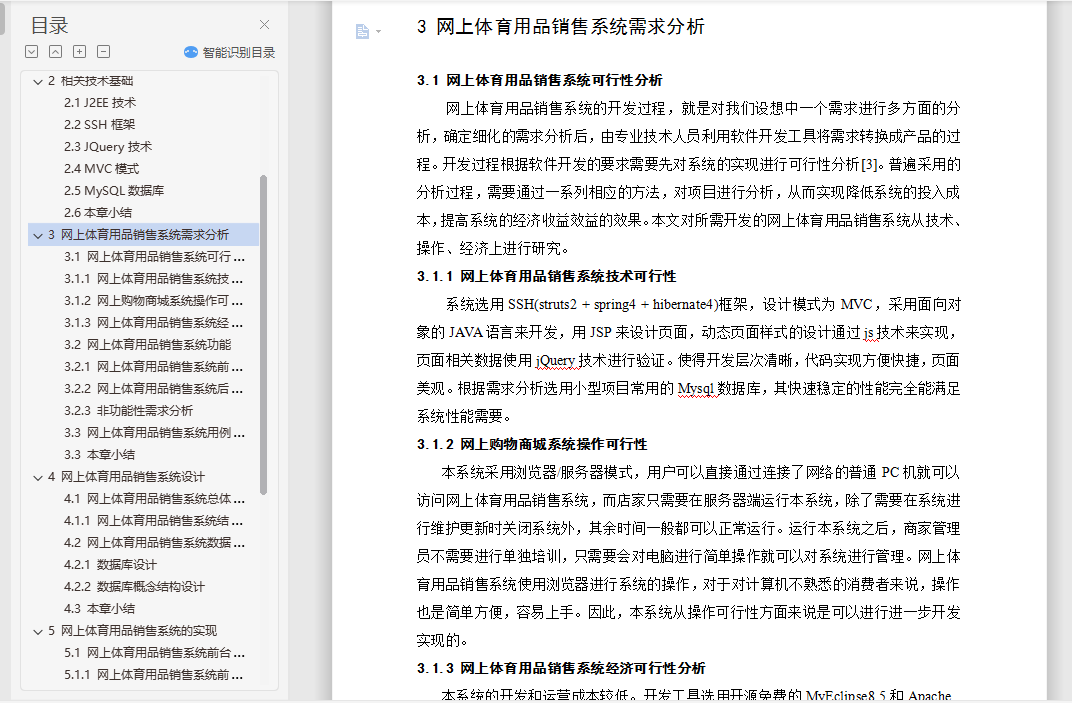Screen dimensions: 1072x703
Task: Click heading 3.1.3 网上体育用品销售系统经济可行性分析
Action: [x=561, y=668]
